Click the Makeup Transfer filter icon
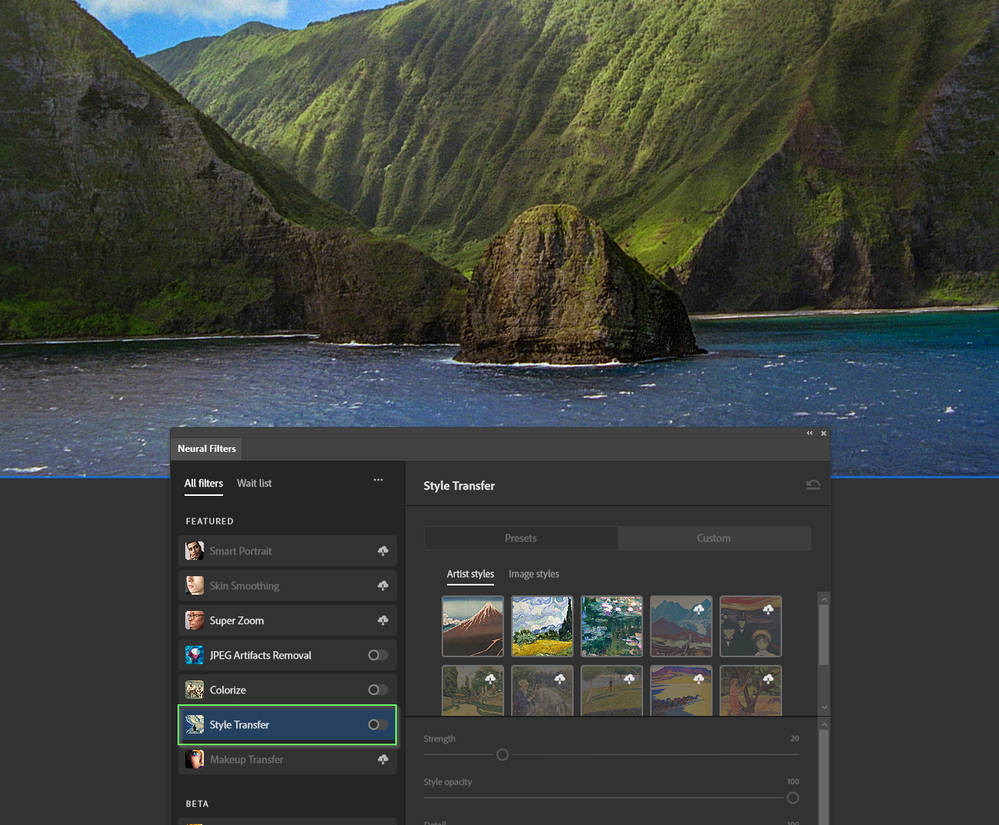Screen dimensions: 999x825 tap(194, 759)
